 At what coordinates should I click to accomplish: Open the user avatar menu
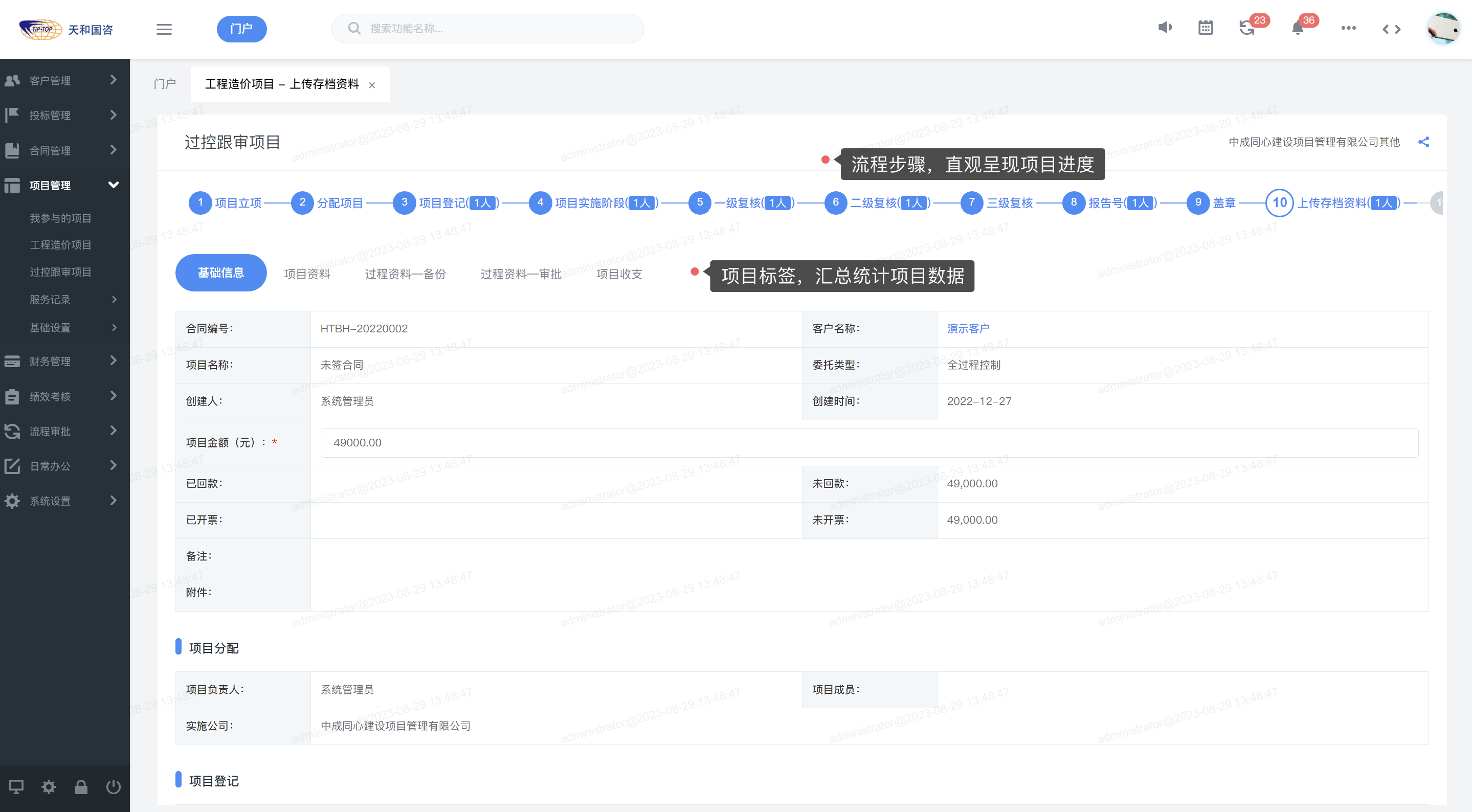1443,28
